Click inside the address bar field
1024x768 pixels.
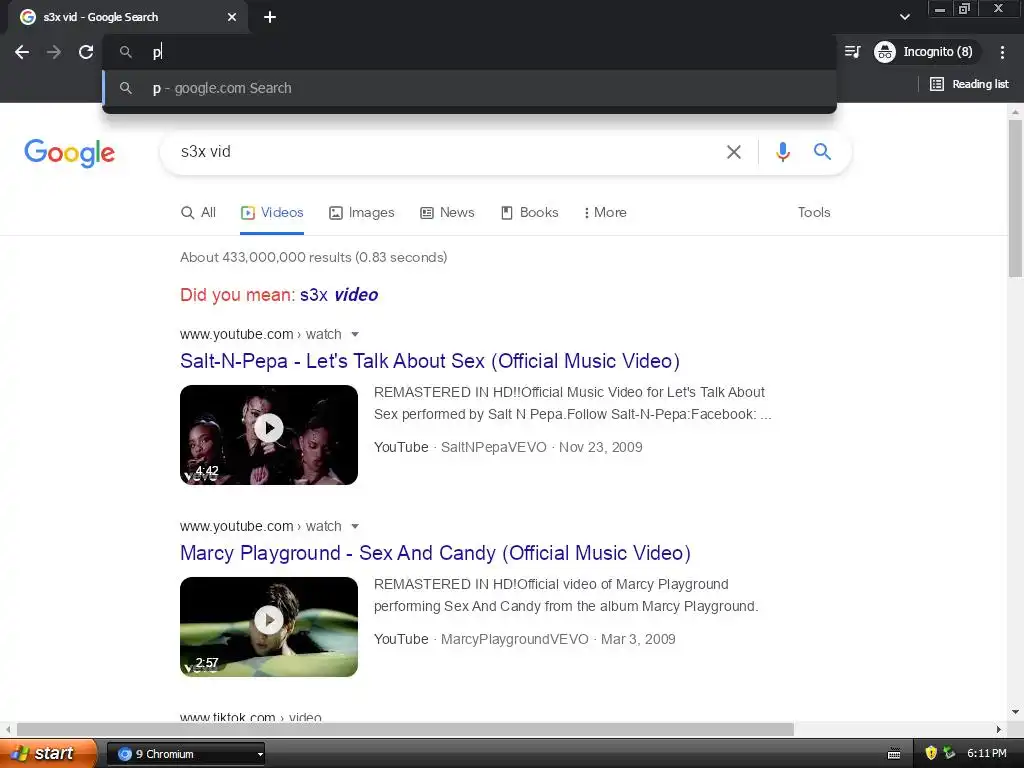pyautogui.click(x=470, y=52)
